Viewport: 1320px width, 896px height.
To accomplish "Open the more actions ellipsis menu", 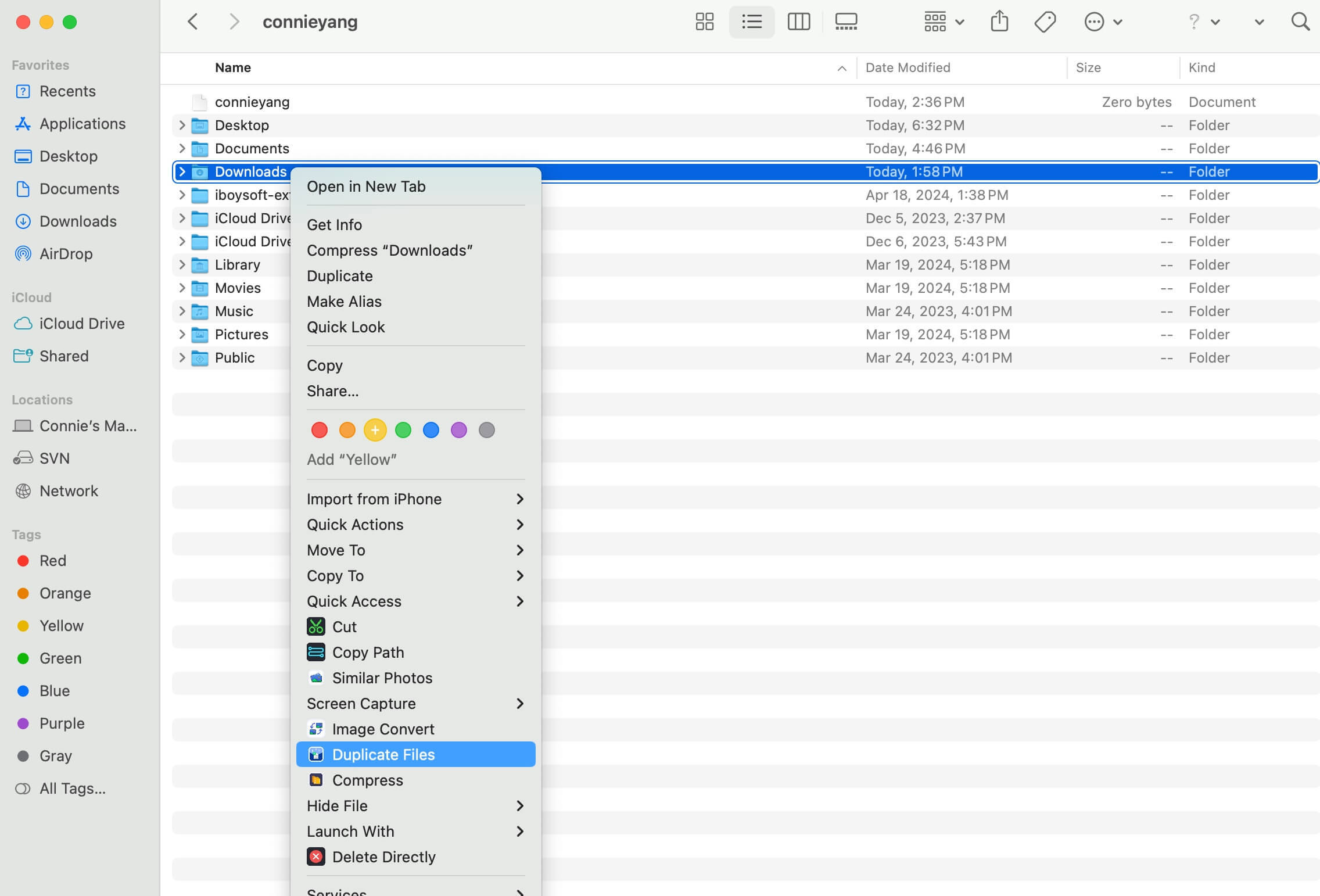I will (x=1095, y=21).
